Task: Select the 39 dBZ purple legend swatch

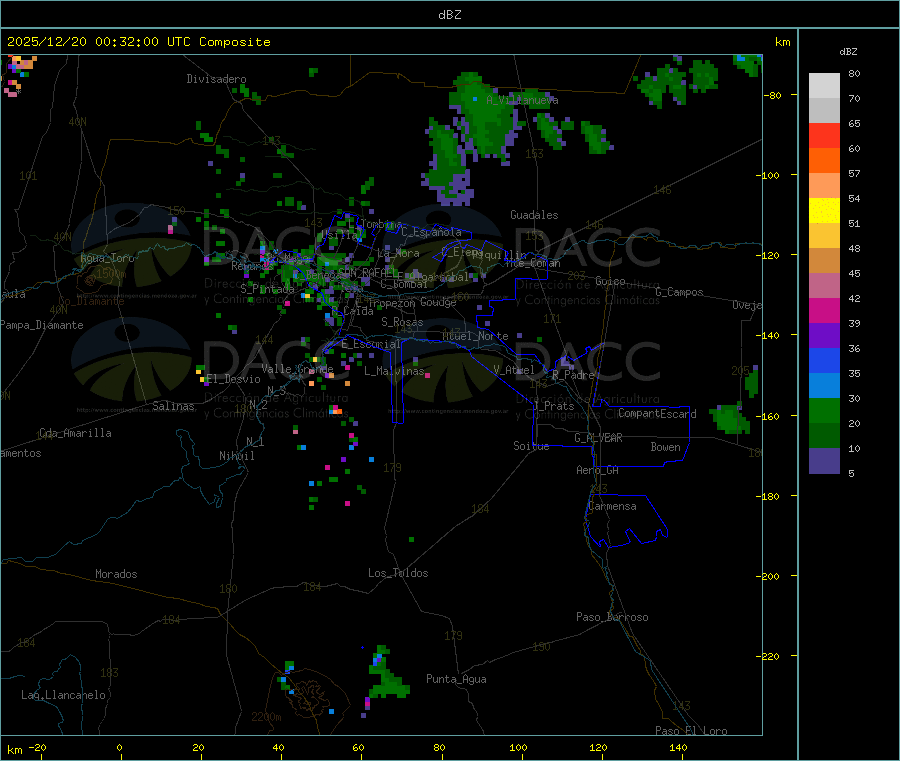Action: [x=824, y=335]
